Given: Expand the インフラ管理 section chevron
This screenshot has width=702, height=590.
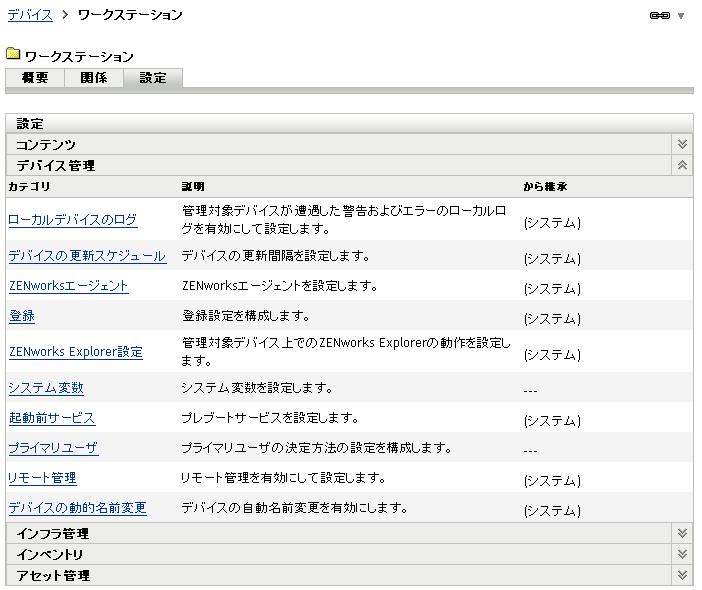Looking at the screenshot, I should pyautogui.click(x=682, y=533).
